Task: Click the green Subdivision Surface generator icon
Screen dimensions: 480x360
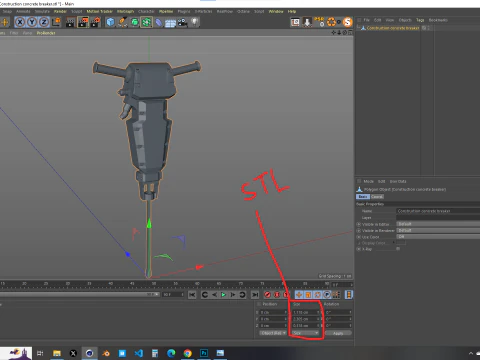Action: (x=134, y=22)
